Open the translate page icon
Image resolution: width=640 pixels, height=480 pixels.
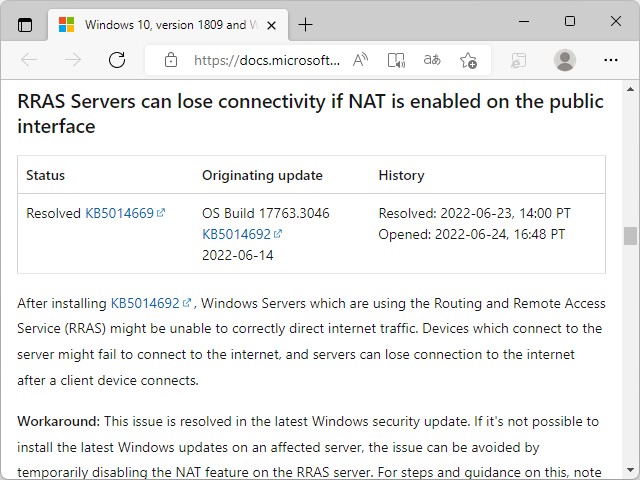(432, 60)
